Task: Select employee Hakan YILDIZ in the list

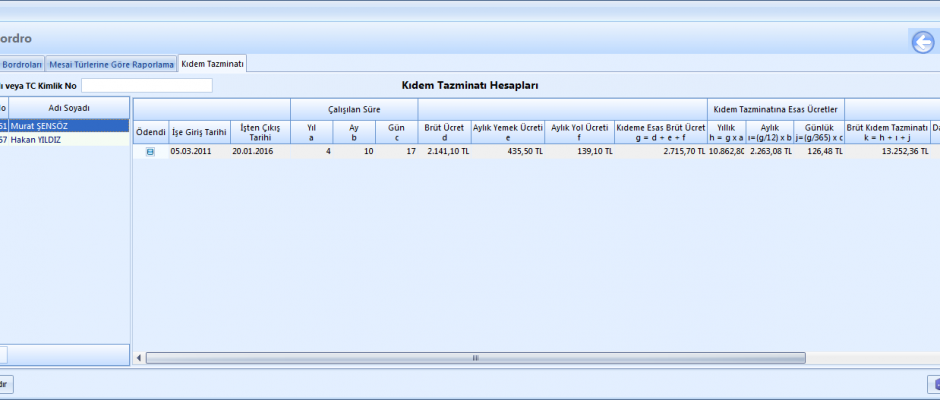Action: (x=69, y=139)
